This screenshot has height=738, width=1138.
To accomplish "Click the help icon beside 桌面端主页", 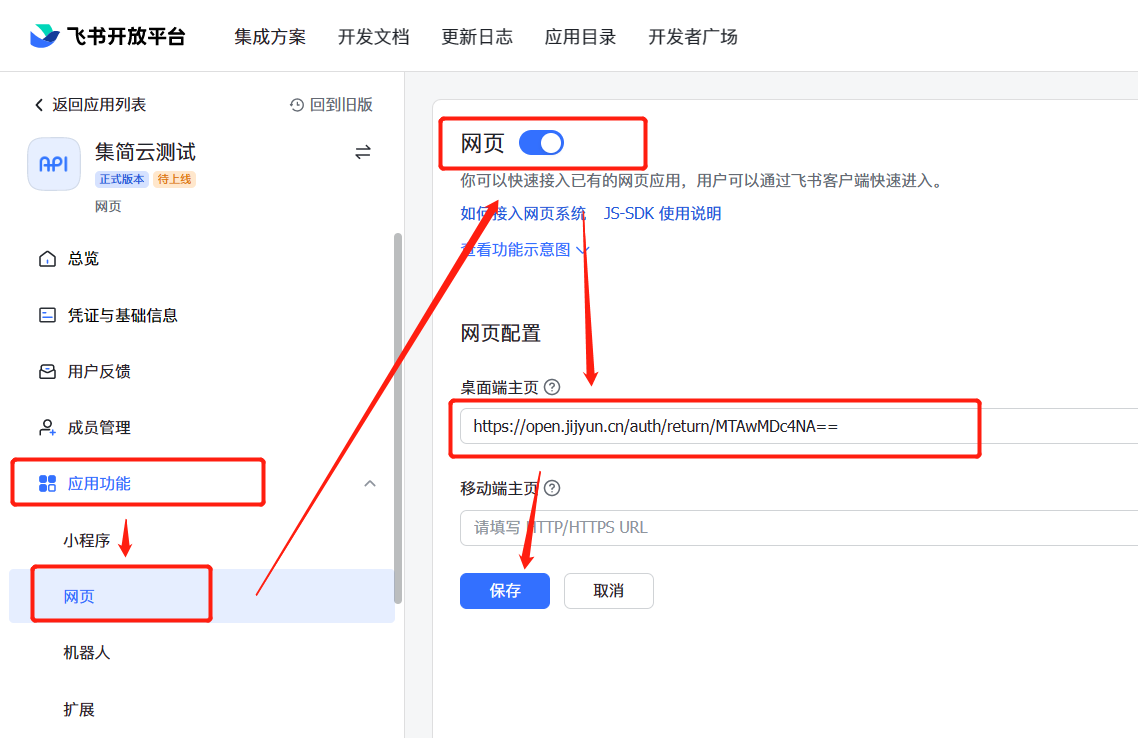I will [x=552, y=387].
